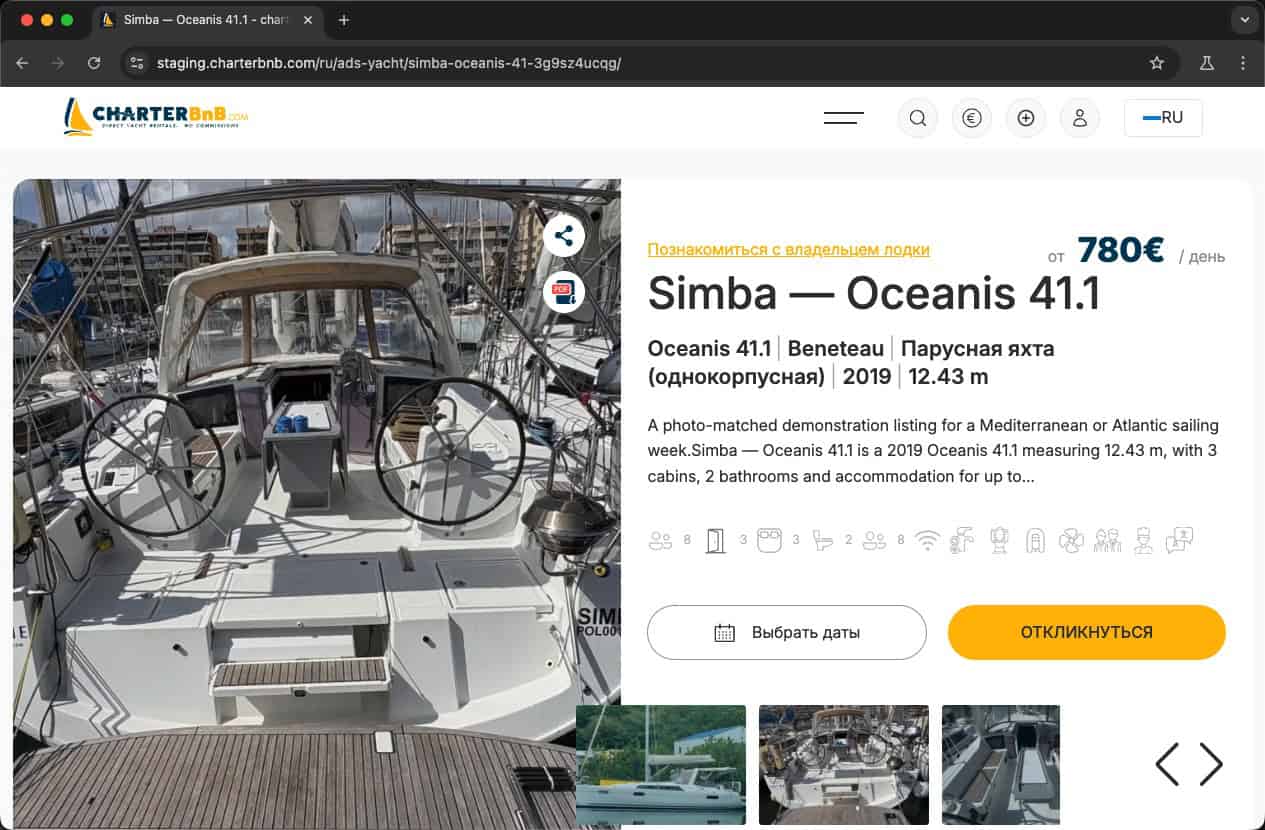Open the yacht-on-water side-view thumbnail
The image size is (1265, 830).
point(661,764)
